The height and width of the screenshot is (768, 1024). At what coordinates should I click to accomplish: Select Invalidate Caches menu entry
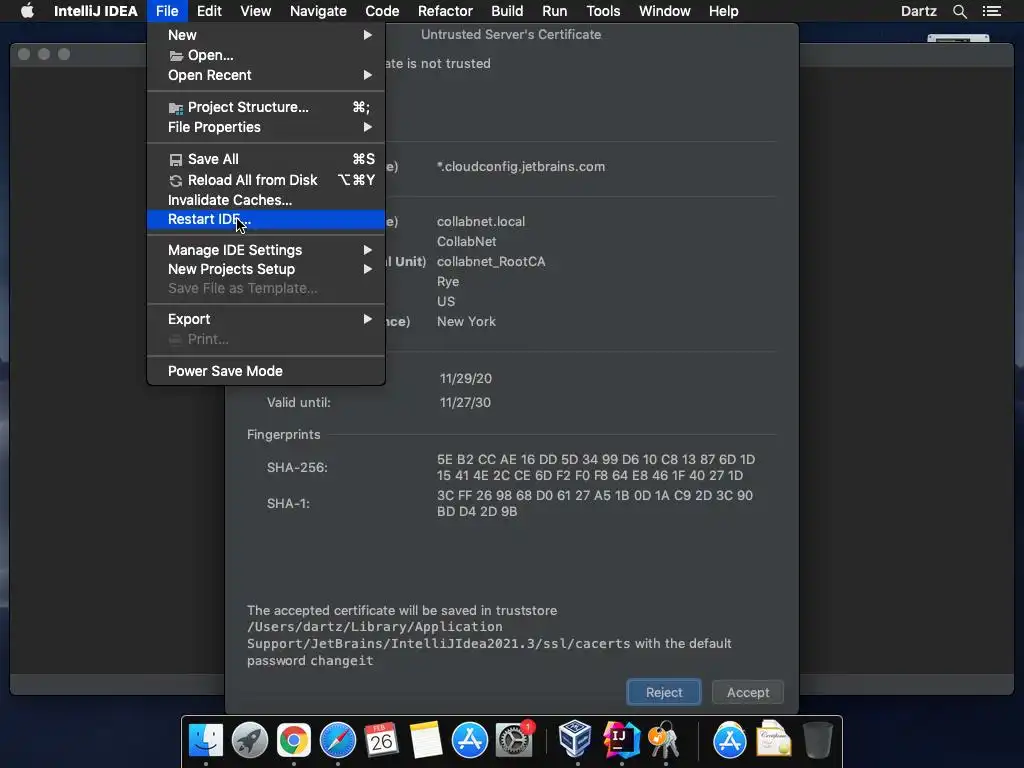coord(266,200)
